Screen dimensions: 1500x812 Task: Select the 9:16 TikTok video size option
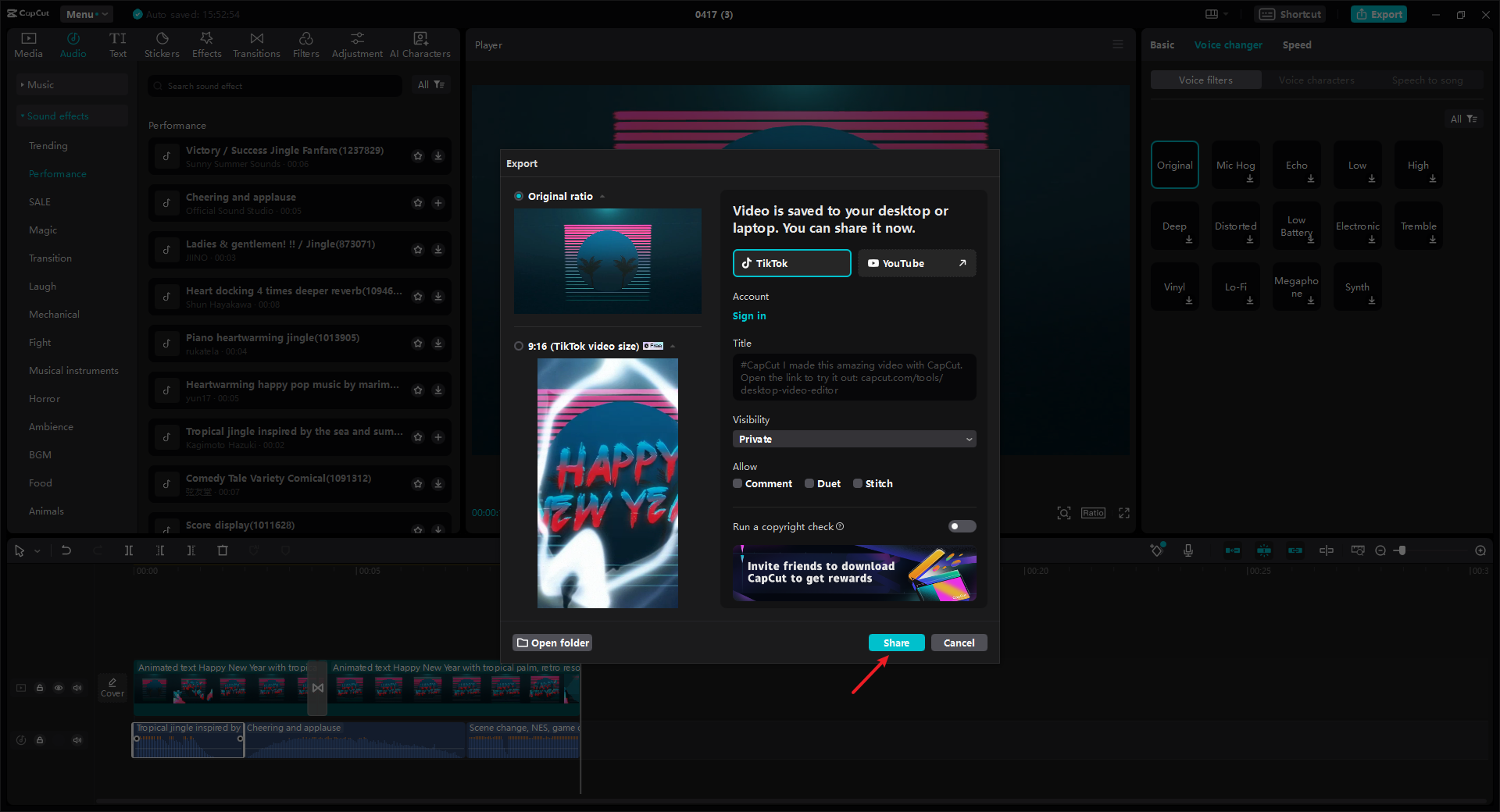519,346
